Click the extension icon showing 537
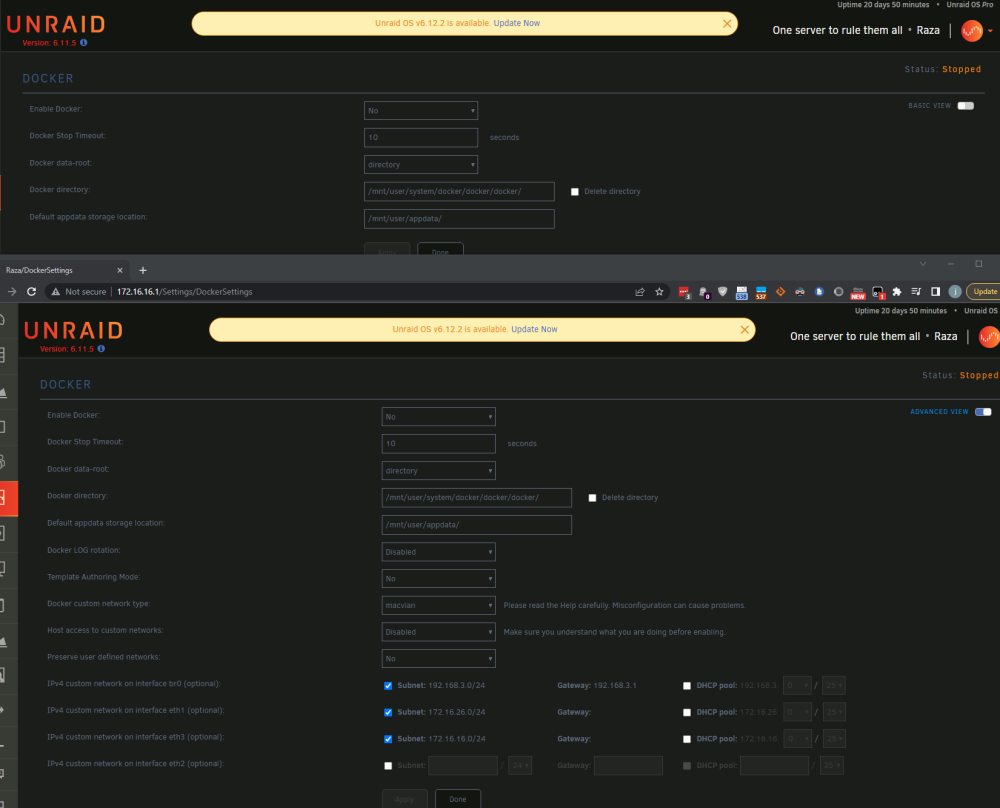 point(761,292)
